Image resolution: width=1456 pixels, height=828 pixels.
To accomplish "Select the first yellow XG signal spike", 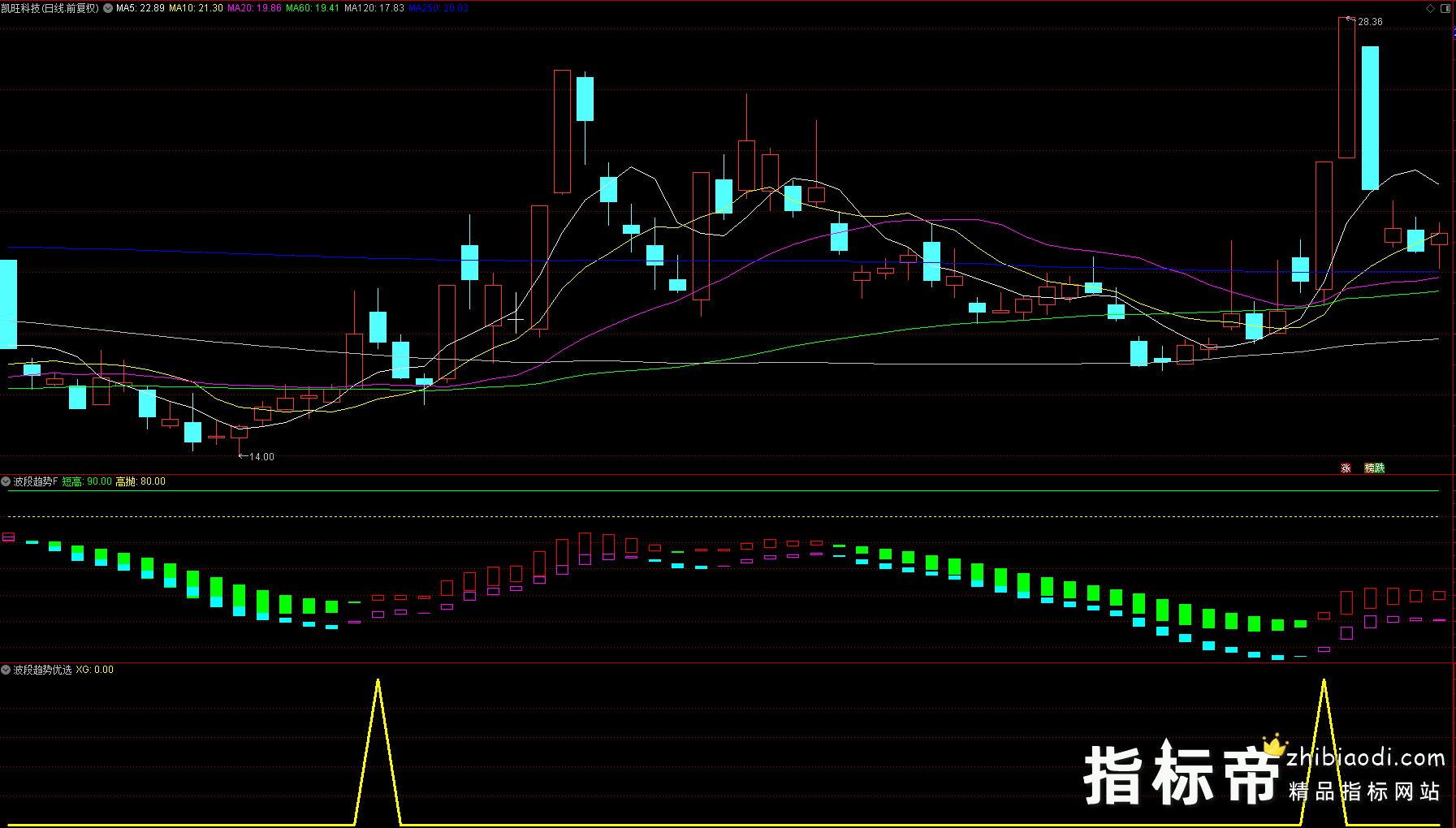I will [x=378, y=751].
